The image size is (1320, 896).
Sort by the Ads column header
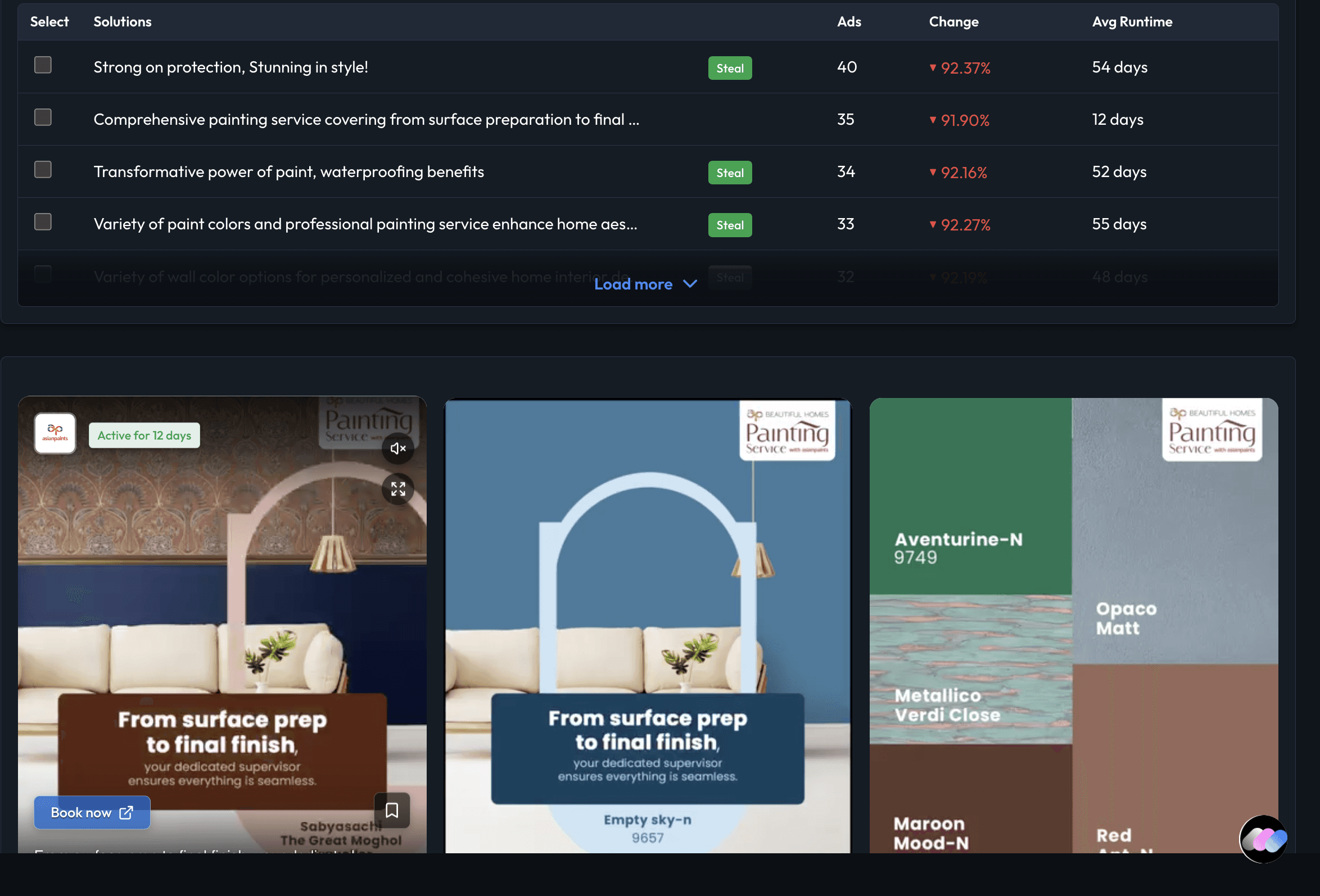pos(848,21)
